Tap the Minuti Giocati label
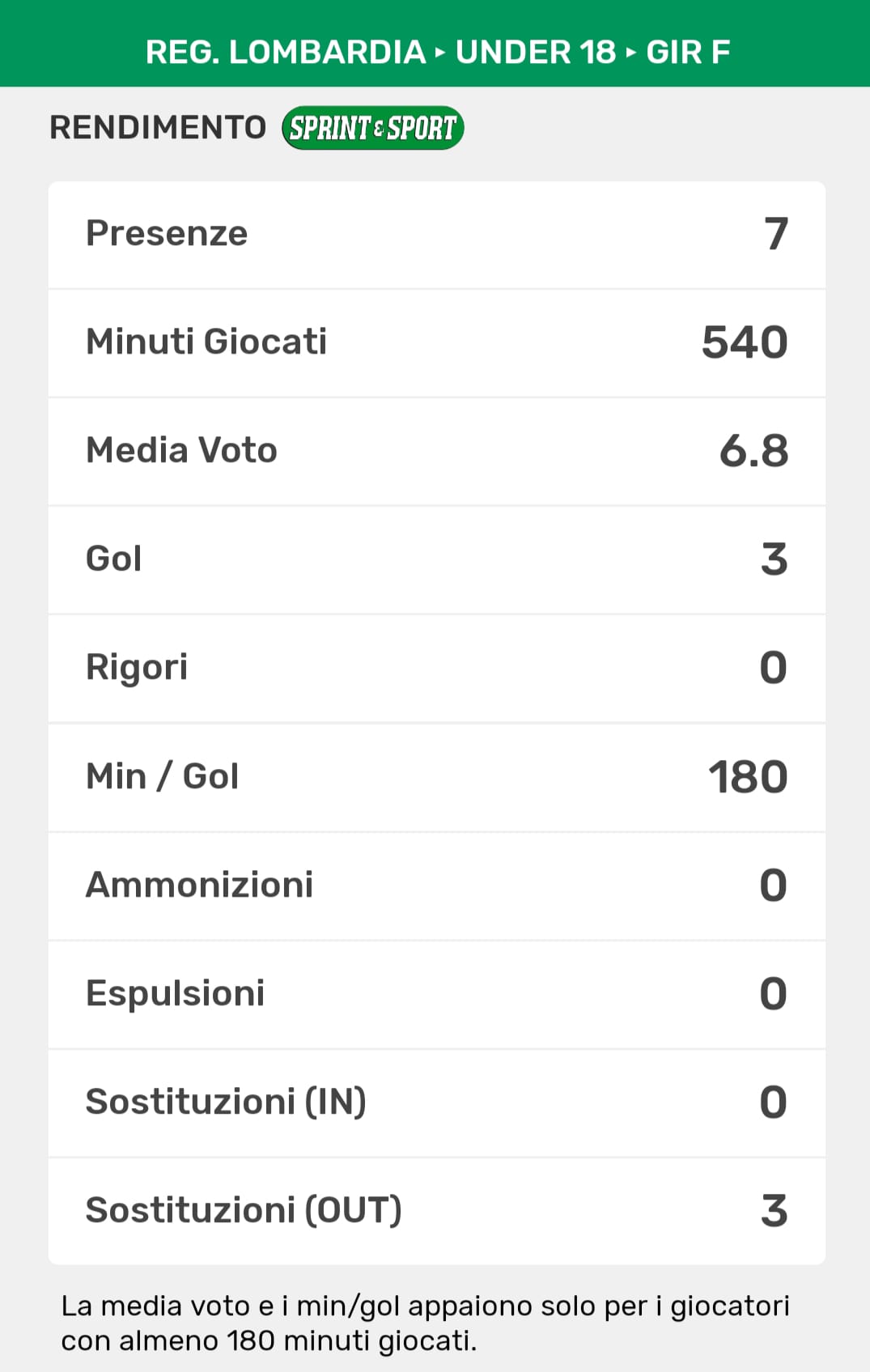This screenshot has height=1372, width=870. 206,342
